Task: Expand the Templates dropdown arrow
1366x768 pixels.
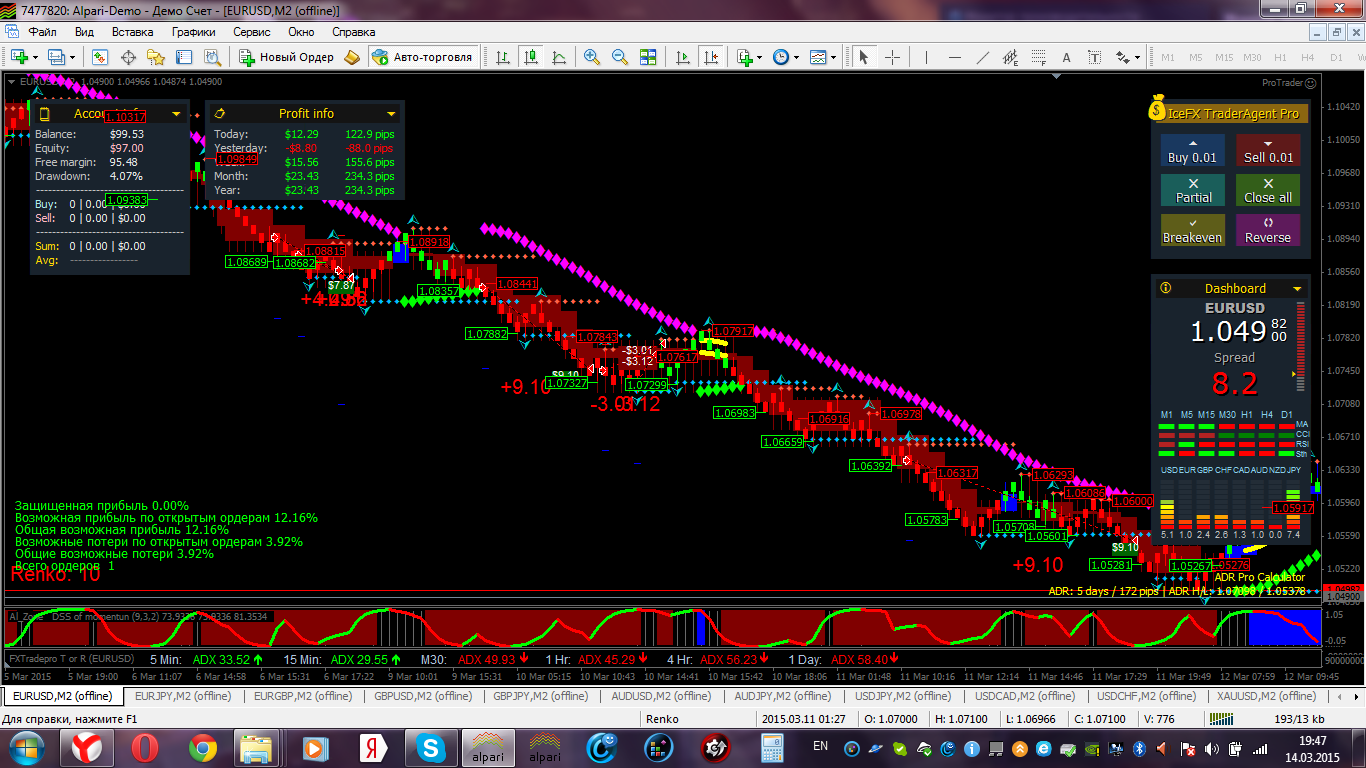Action: (835, 57)
